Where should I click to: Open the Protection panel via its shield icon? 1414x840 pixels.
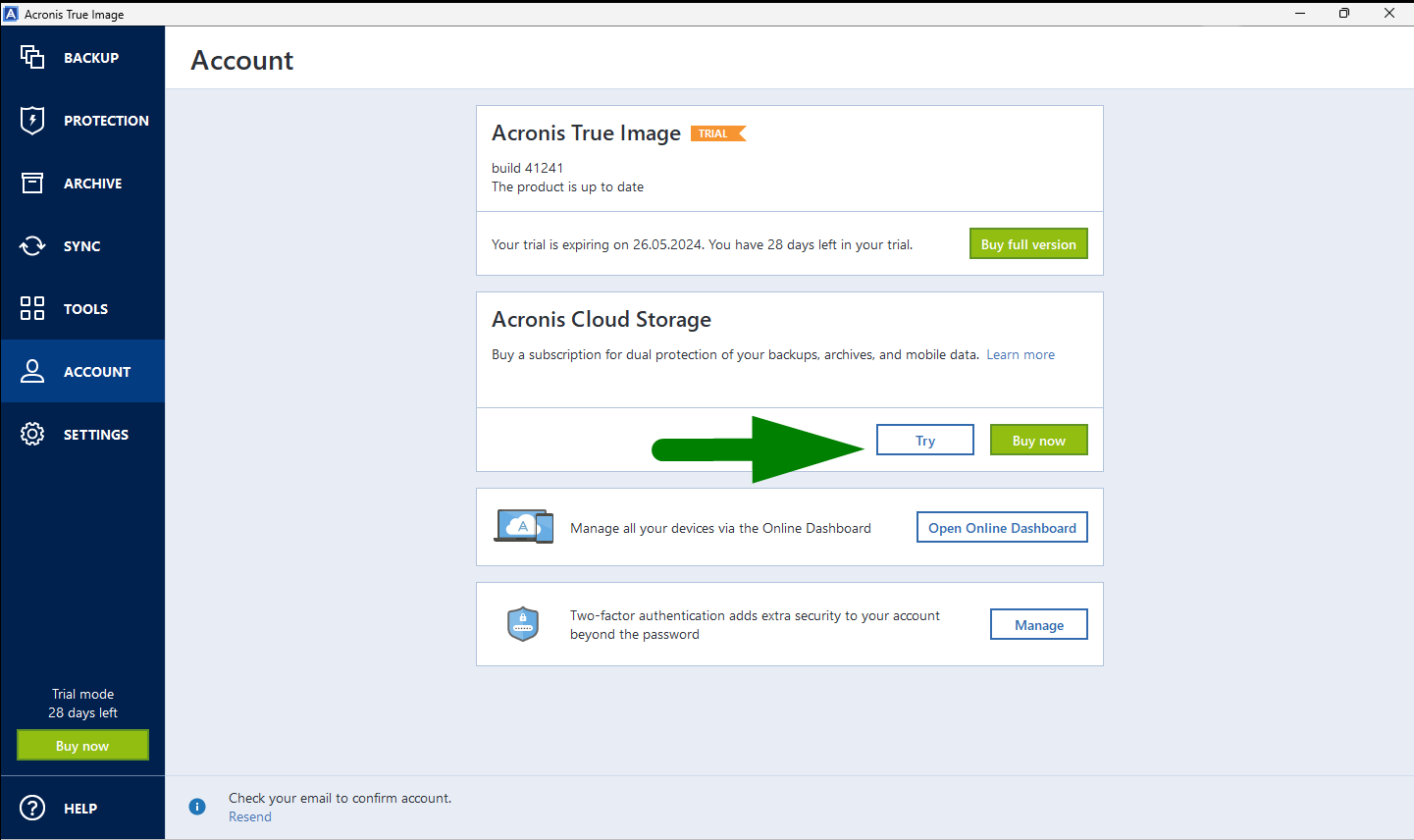32,120
